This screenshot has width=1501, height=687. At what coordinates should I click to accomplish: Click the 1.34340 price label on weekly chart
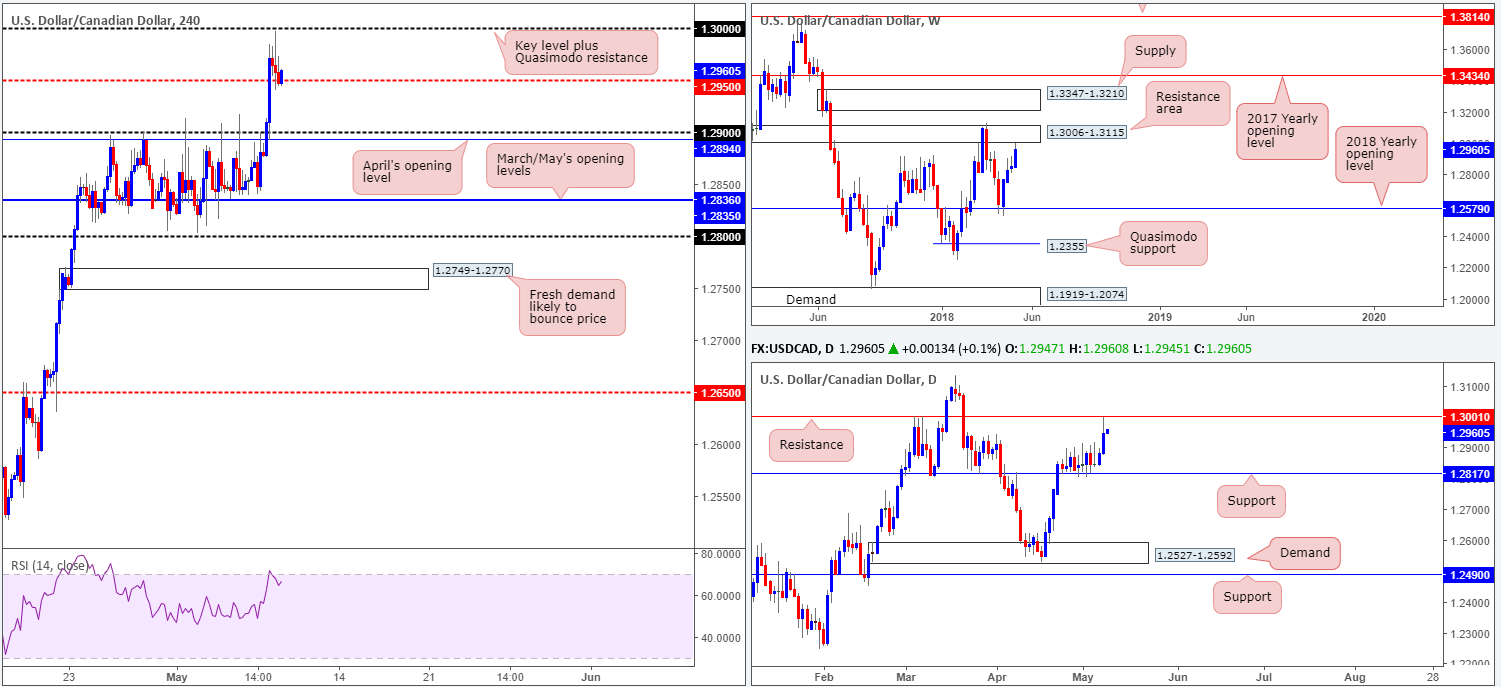tap(1470, 75)
